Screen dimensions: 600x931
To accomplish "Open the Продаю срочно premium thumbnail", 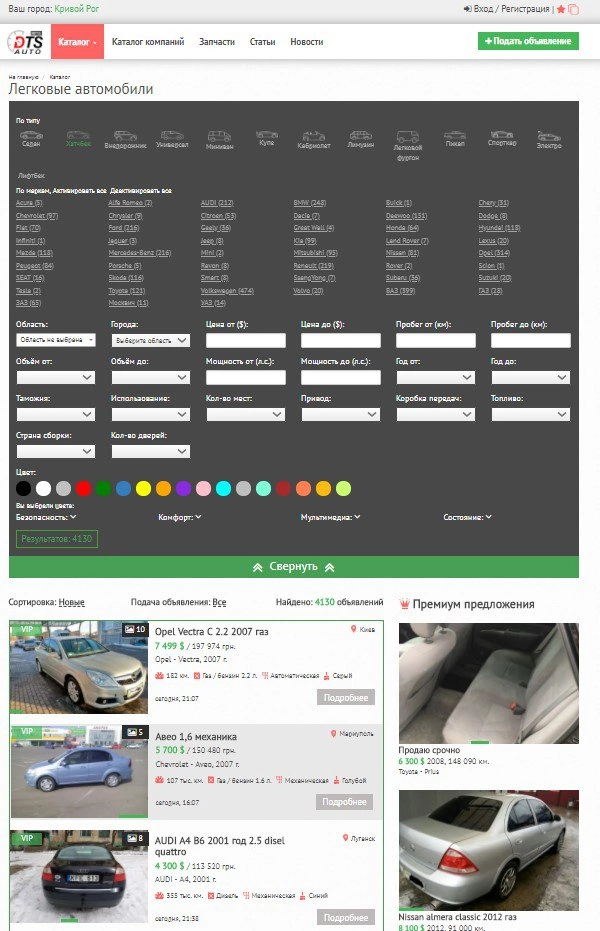I will (x=488, y=683).
